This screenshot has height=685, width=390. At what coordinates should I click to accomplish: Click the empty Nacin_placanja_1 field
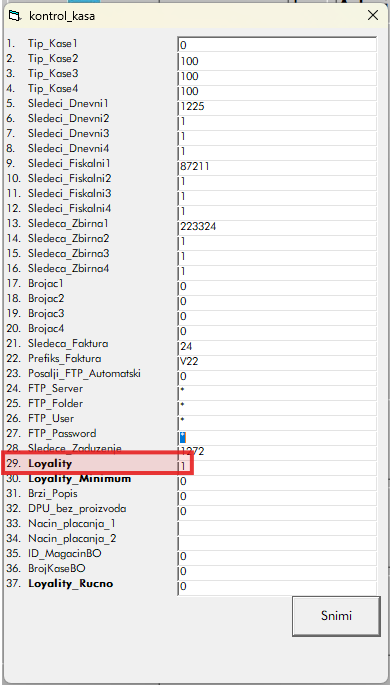(277, 526)
